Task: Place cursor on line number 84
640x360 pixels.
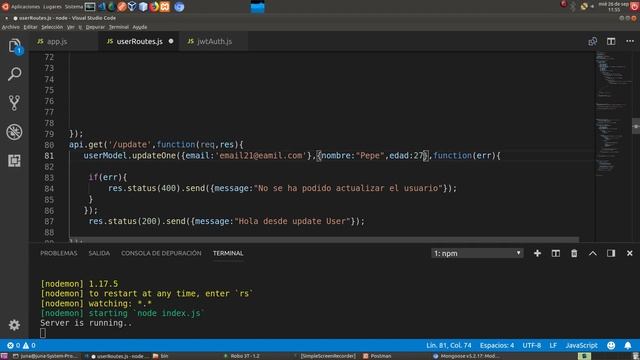Action: (49, 189)
